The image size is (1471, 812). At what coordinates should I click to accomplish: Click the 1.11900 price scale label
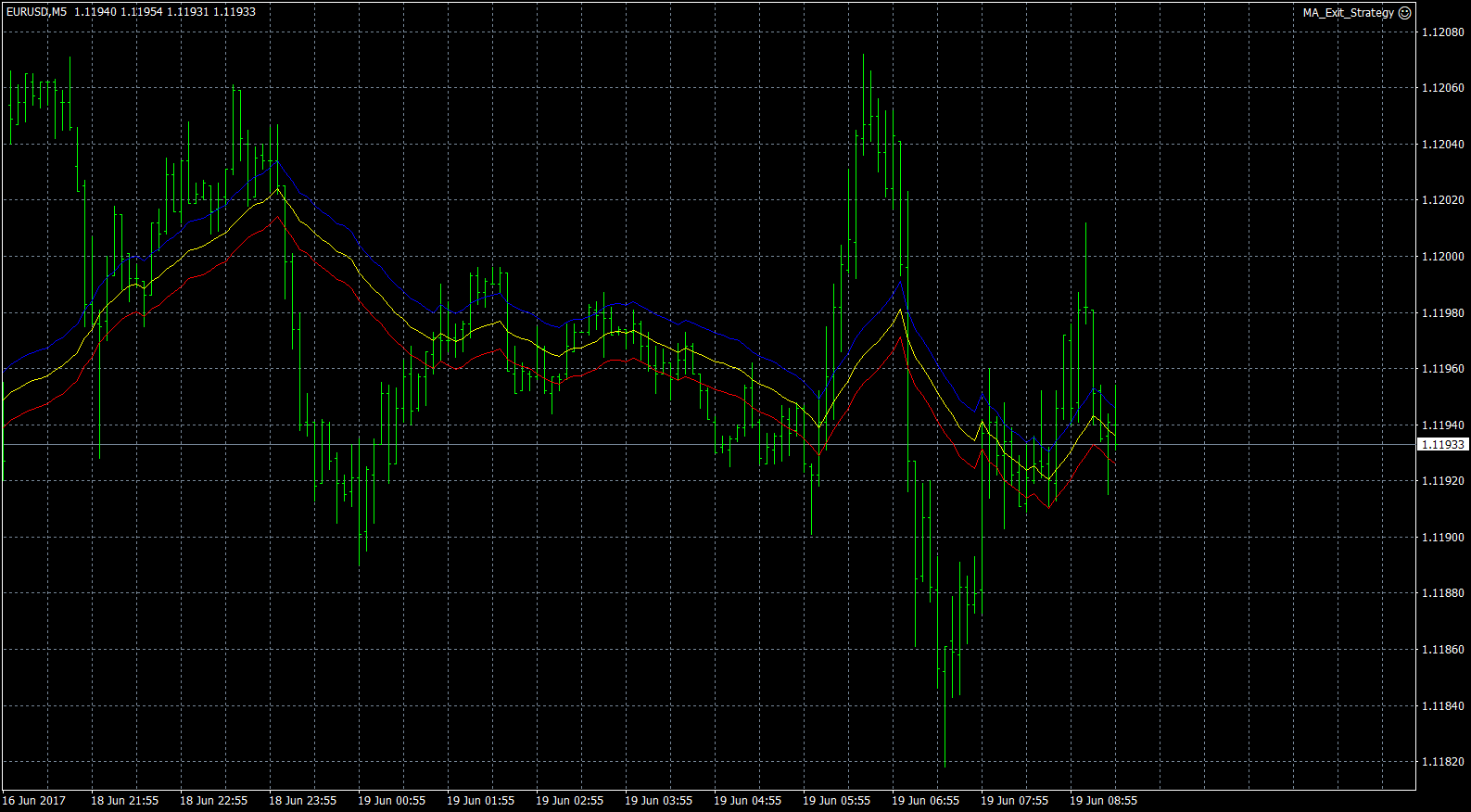click(1443, 538)
